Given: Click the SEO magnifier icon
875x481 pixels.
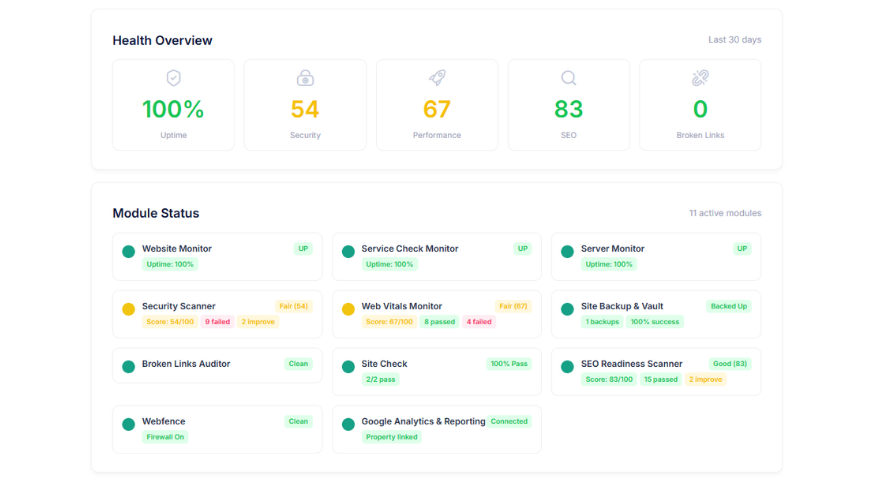Looking at the screenshot, I should 569,78.
